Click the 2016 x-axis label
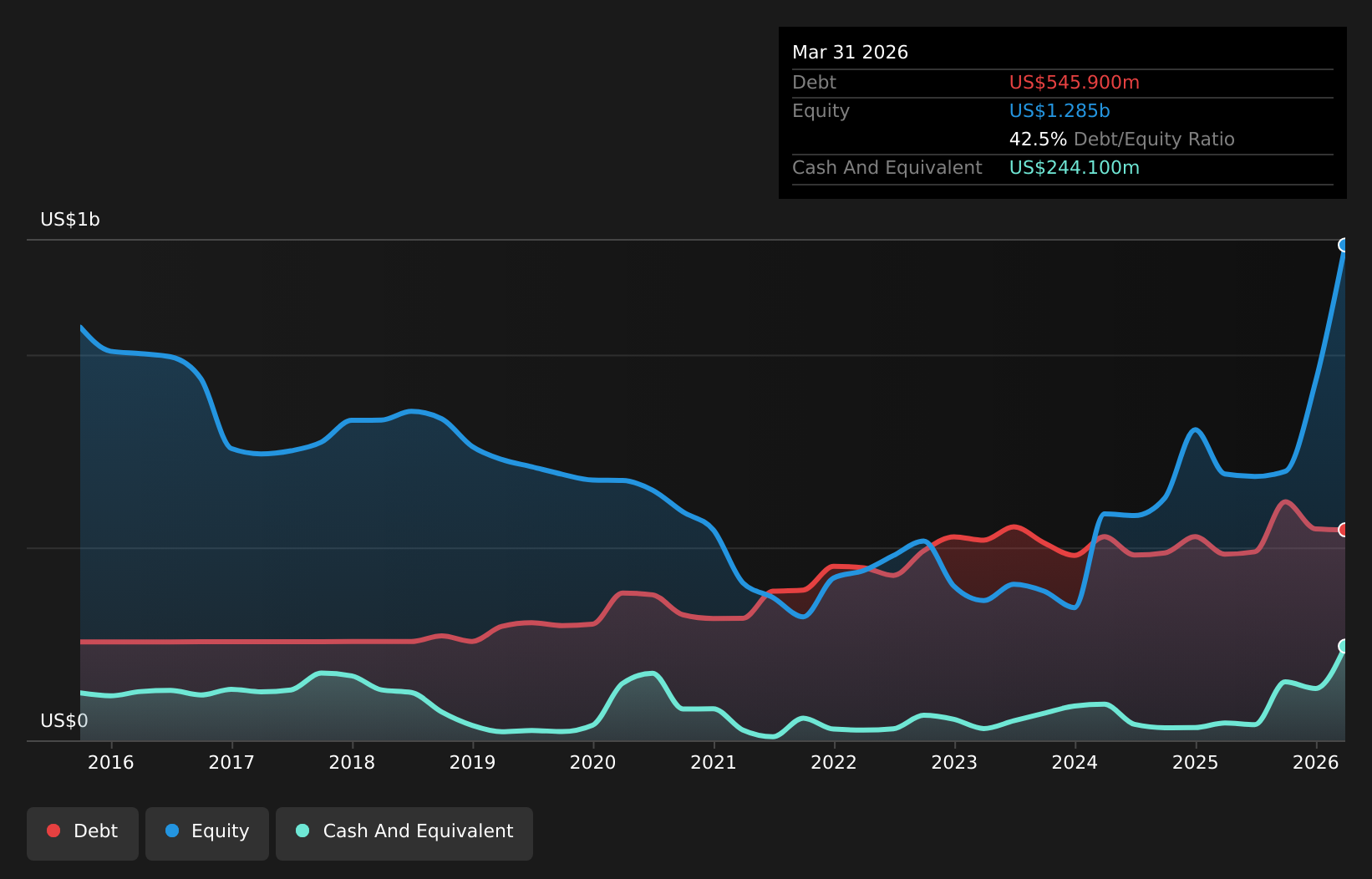The image size is (1372, 879). [x=111, y=762]
